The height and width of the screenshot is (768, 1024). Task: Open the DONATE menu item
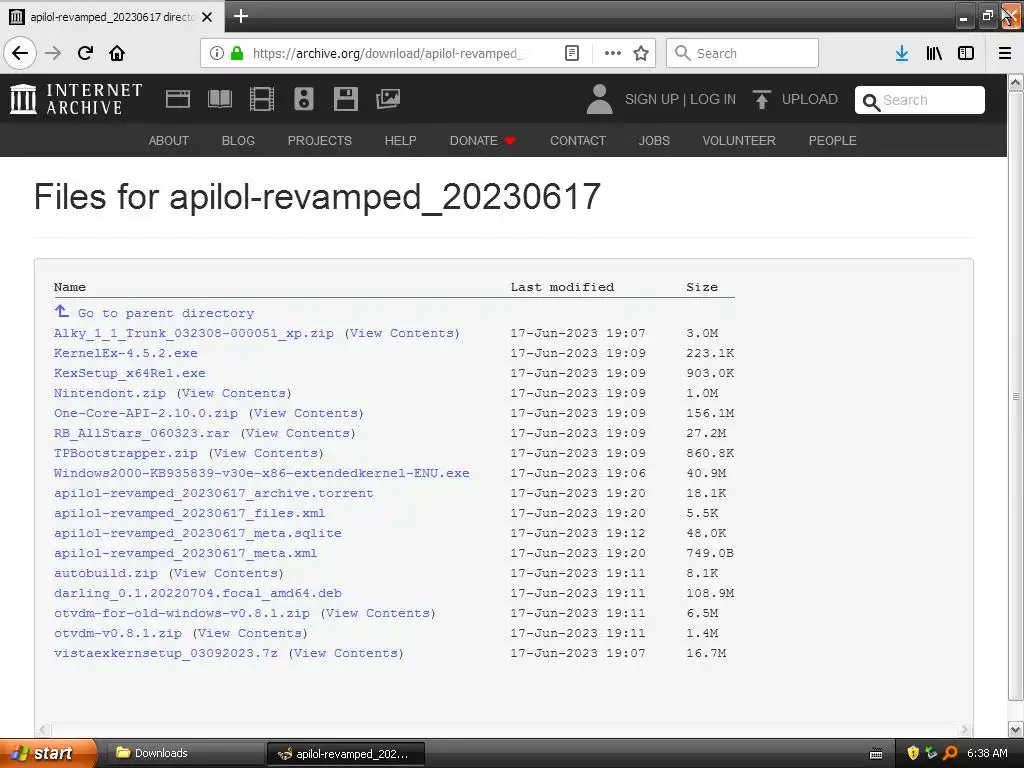(482, 140)
